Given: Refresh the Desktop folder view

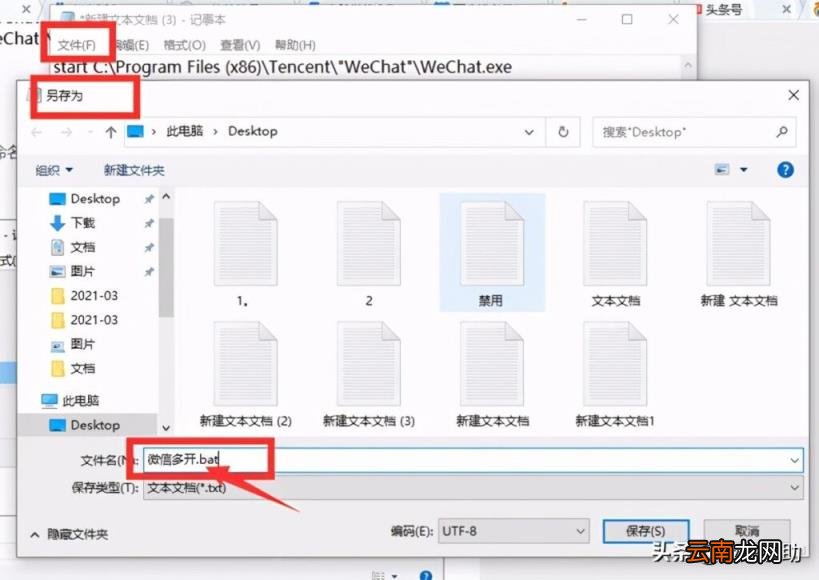Looking at the screenshot, I should (x=563, y=132).
